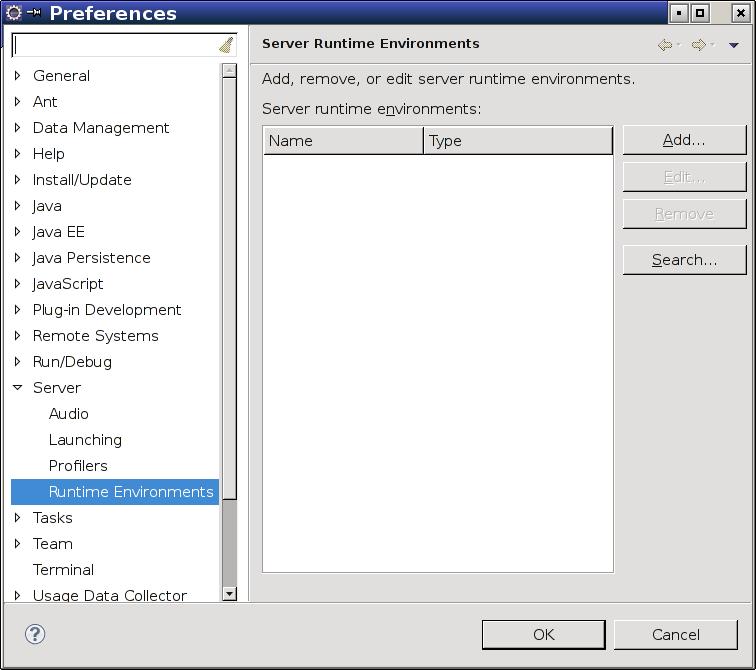756x670 pixels.
Task: Expand the Java EE preferences node
Action: click(x=18, y=232)
